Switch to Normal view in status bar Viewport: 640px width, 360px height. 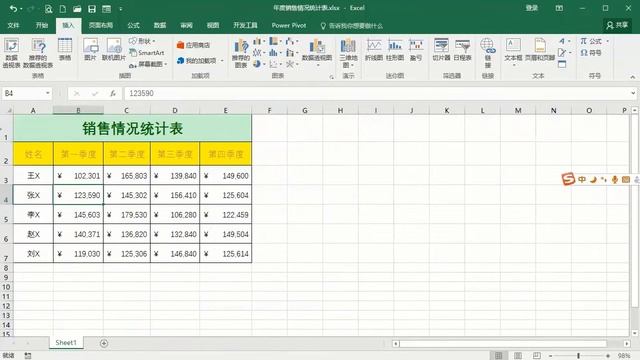click(x=498, y=356)
